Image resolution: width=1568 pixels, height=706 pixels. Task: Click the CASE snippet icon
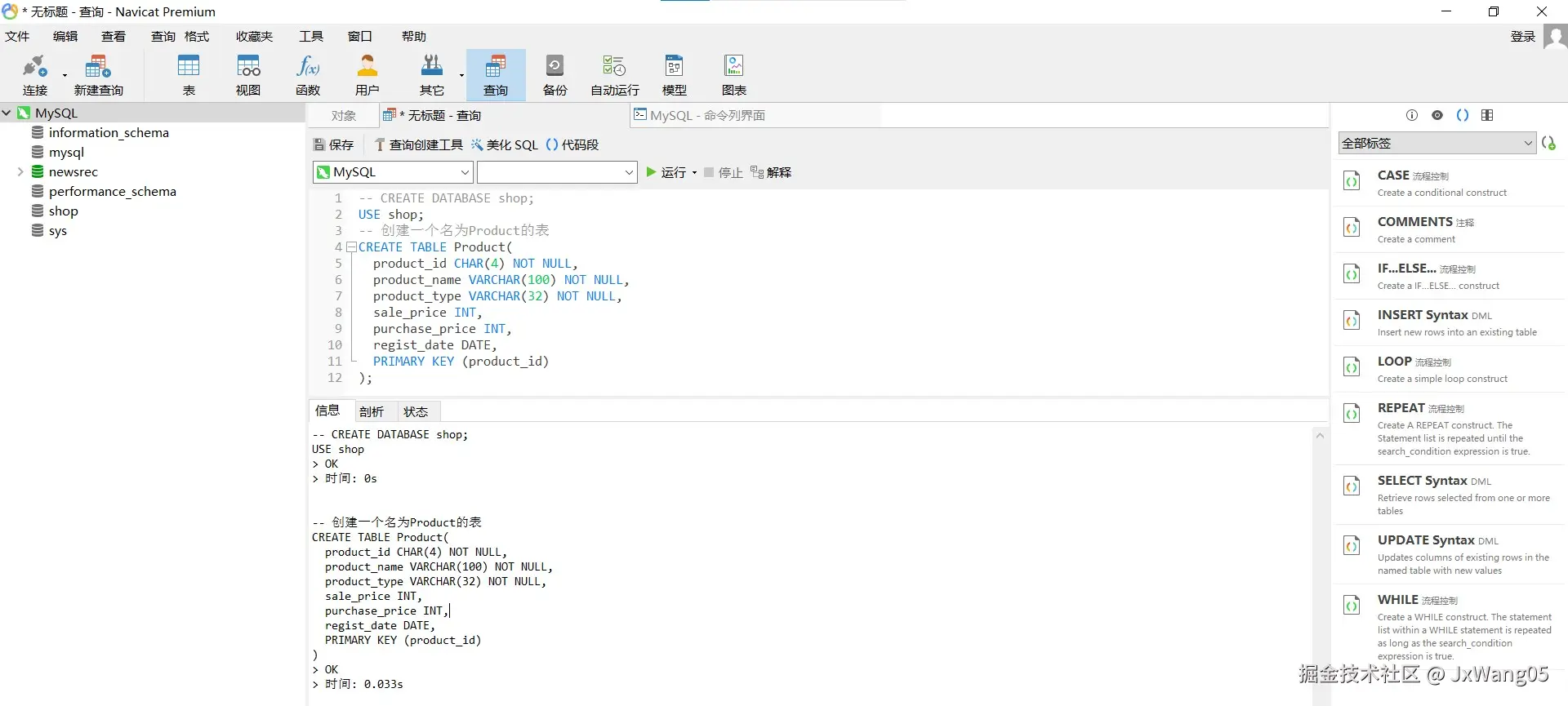pyautogui.click(x=1352, y=181)
